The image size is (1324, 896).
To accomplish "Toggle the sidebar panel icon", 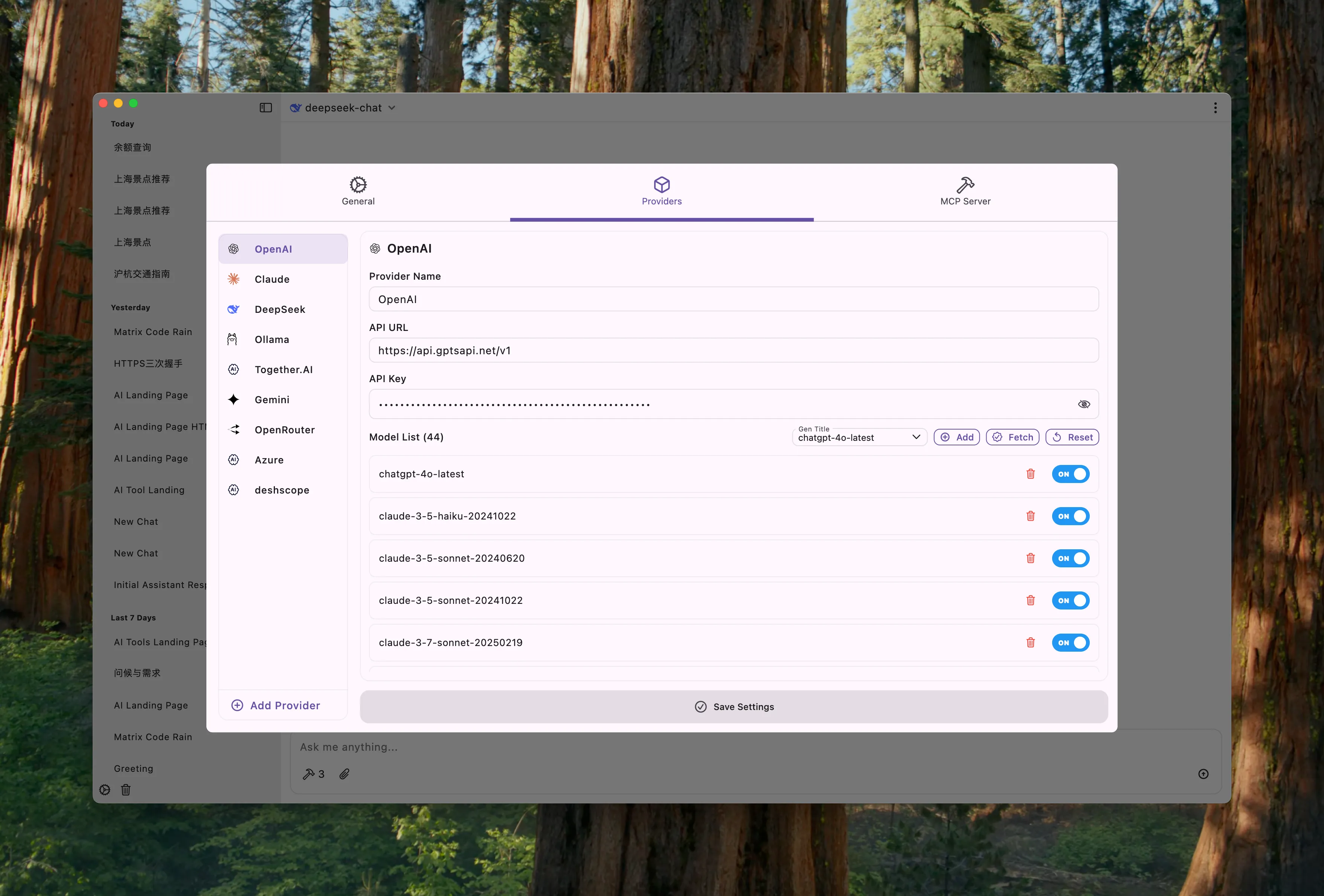I will click(x=265, y=108).
